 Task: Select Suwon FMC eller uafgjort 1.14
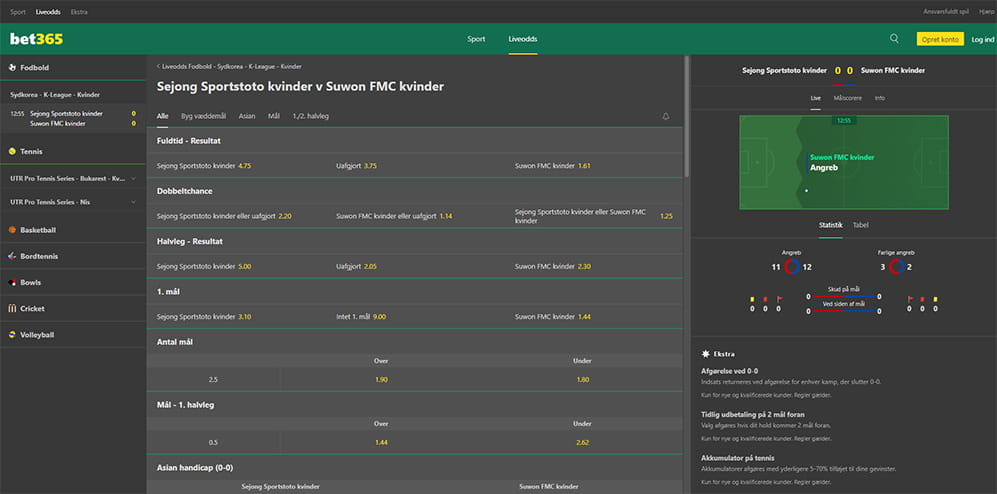(415, 216)
